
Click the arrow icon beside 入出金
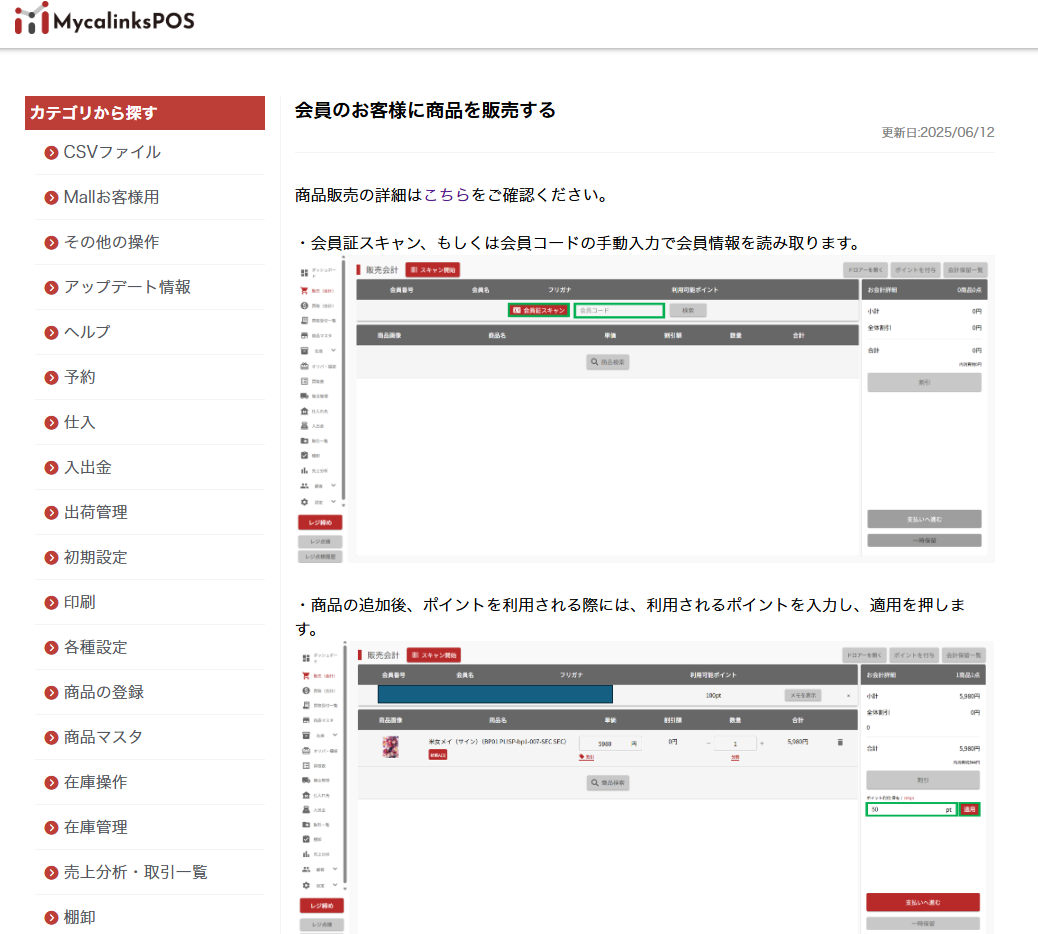52,468
